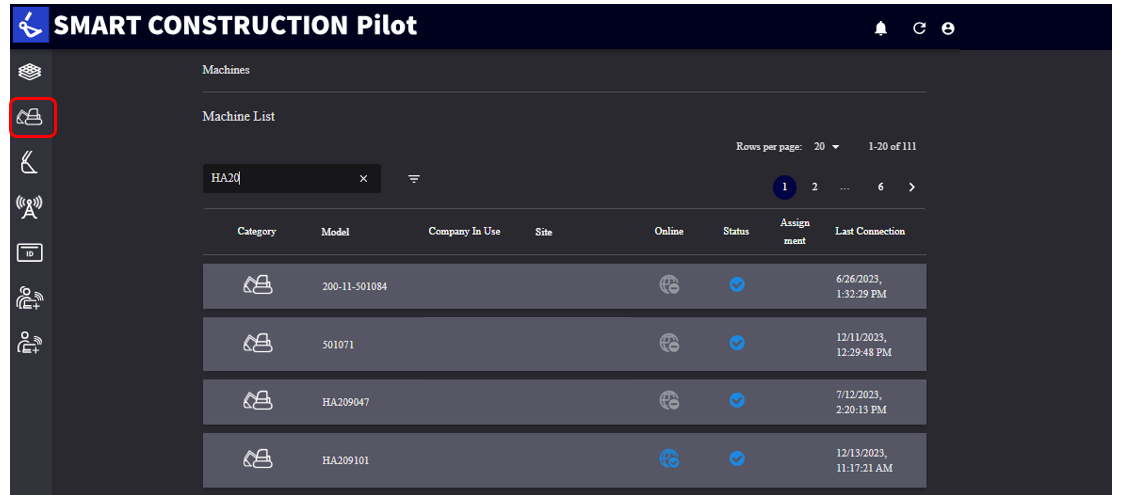Open the ID card sidebar icon
Image resolution: width=1123 pixels, height=495 pixels.
coord(29,253)
